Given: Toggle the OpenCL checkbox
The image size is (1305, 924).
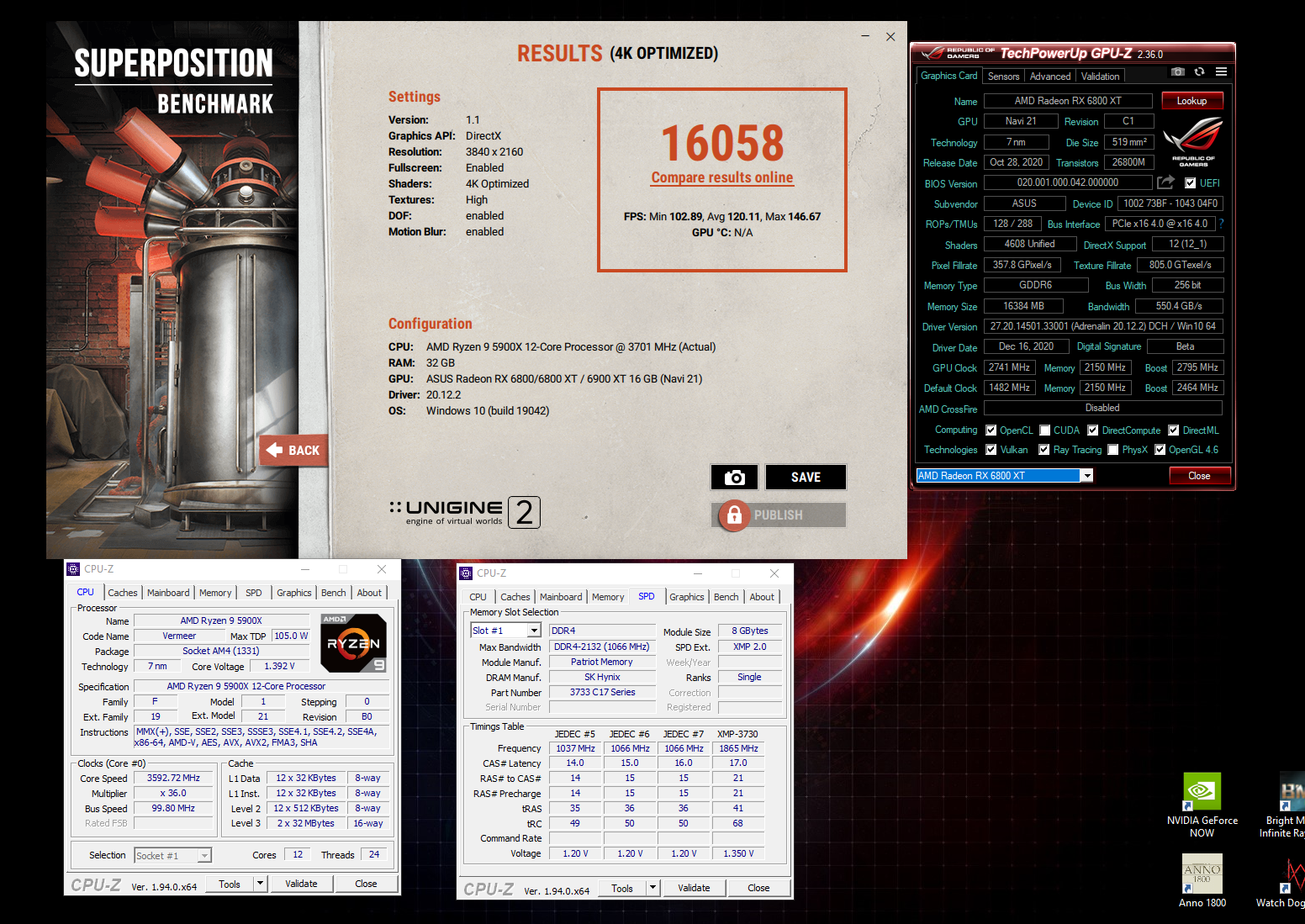Looking at the screenshot, I should coord(991,430).
